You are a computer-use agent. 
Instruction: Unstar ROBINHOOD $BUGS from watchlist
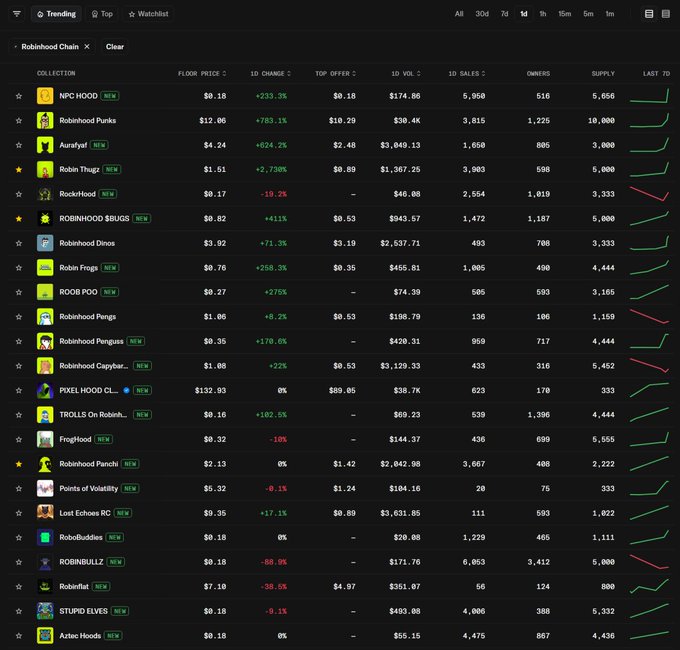(19, 219)
